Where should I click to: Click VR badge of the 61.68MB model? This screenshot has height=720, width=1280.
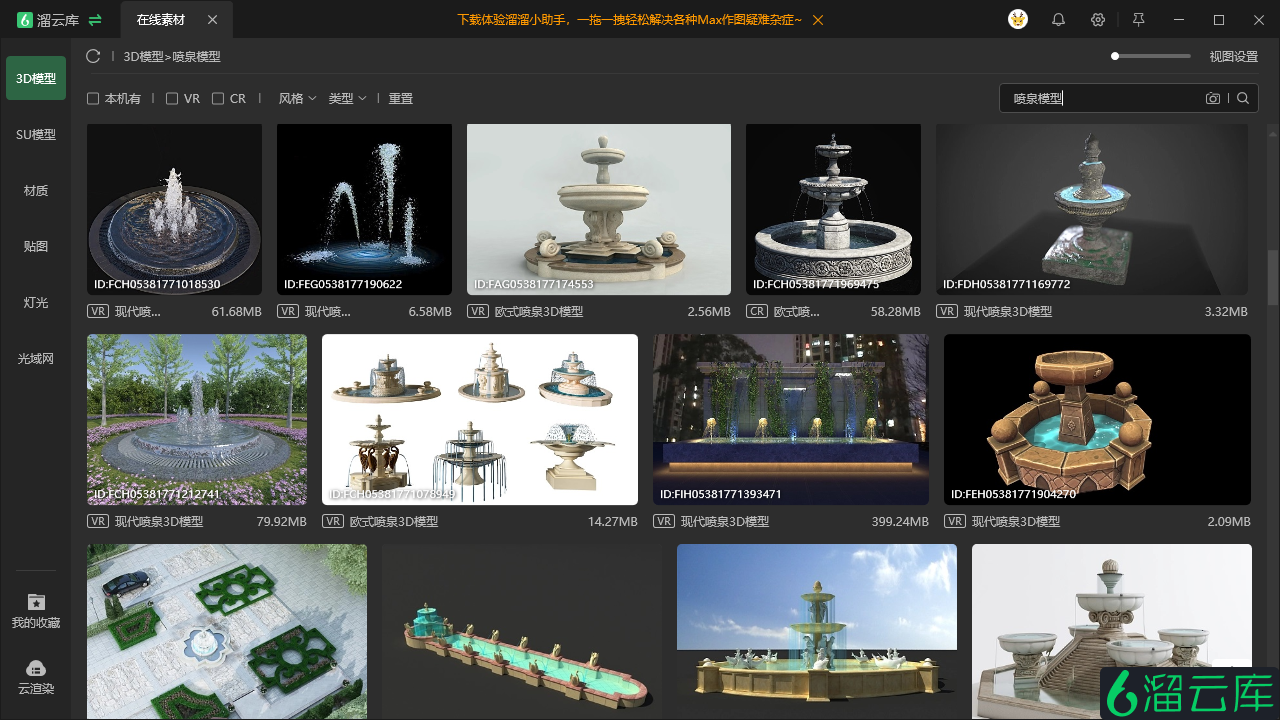pyautogui.click(x=98, y=311)
